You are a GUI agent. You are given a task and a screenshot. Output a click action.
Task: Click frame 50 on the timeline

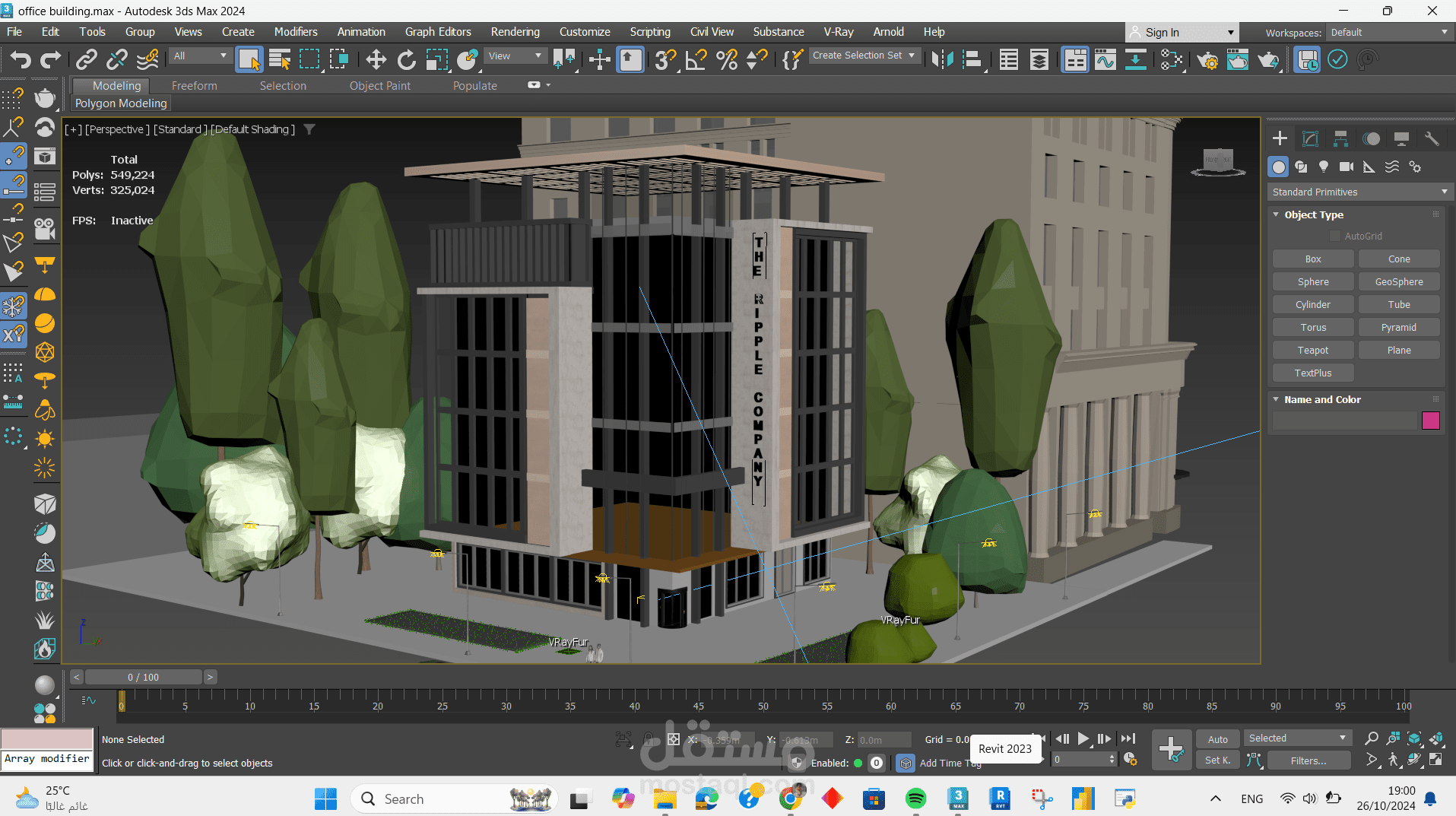pos(763,706)
